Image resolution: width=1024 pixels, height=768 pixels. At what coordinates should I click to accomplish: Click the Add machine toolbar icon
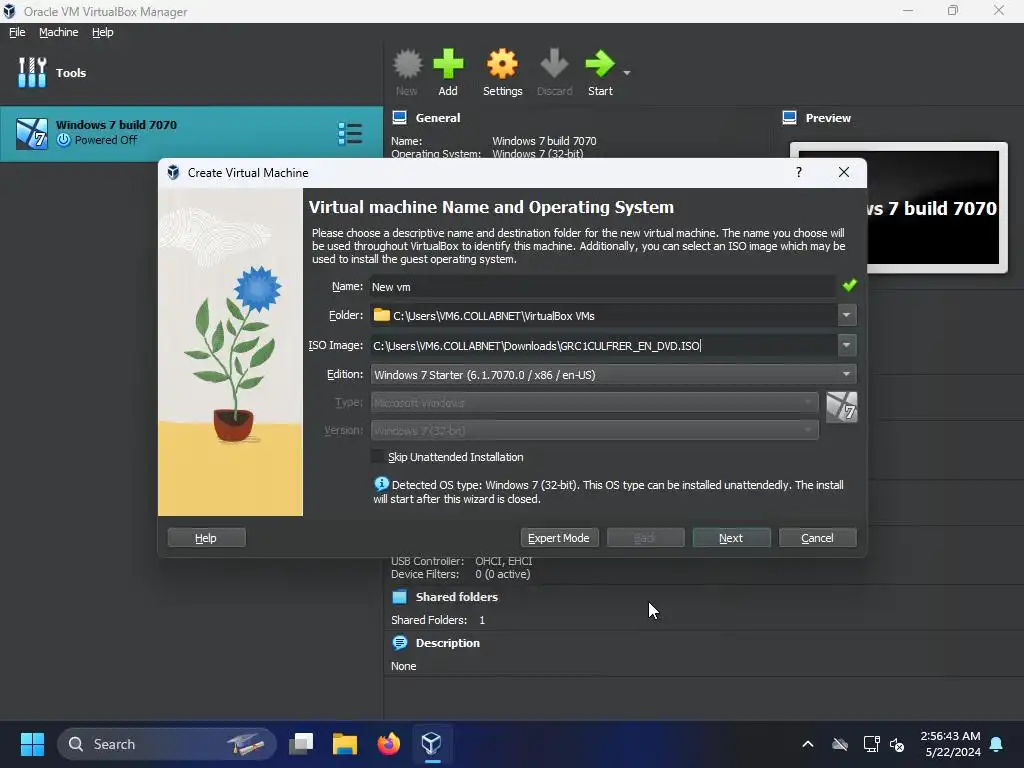(x=448, y=64)
